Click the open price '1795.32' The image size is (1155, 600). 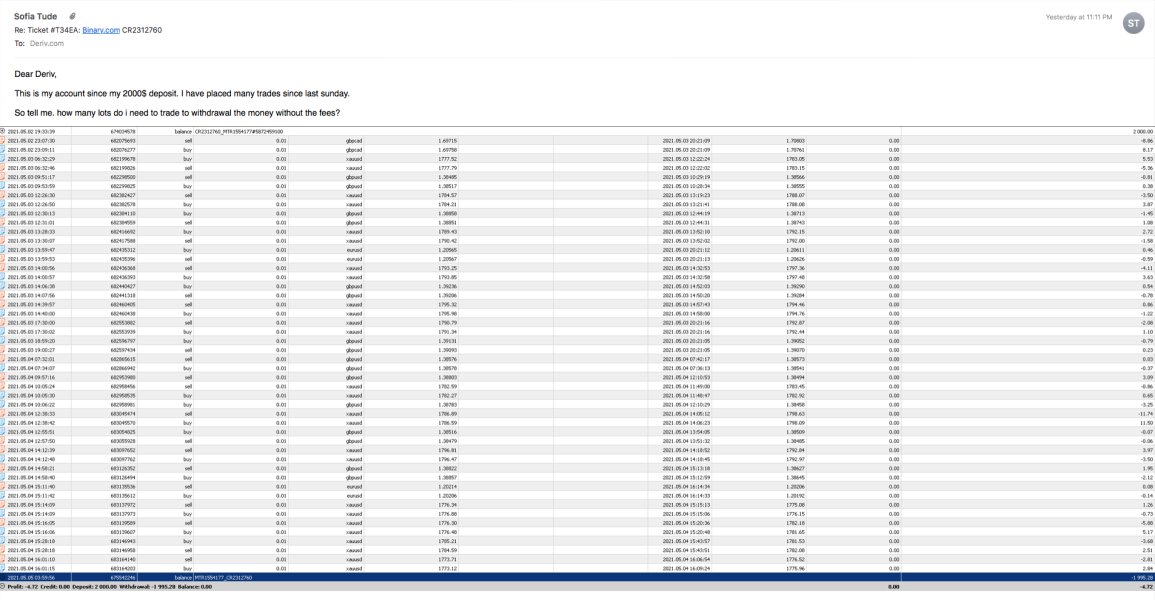(x=447, y=305)
